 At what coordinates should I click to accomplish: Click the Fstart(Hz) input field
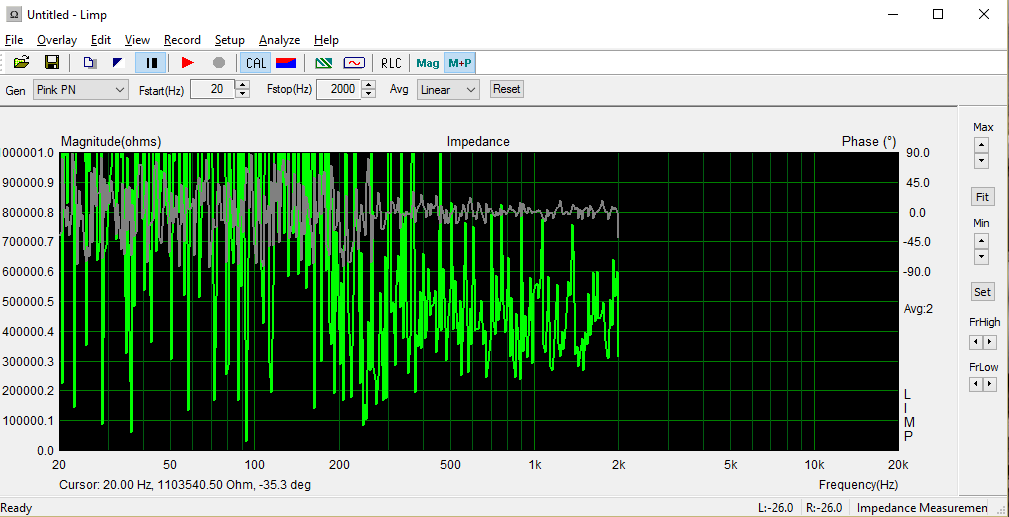213,89
